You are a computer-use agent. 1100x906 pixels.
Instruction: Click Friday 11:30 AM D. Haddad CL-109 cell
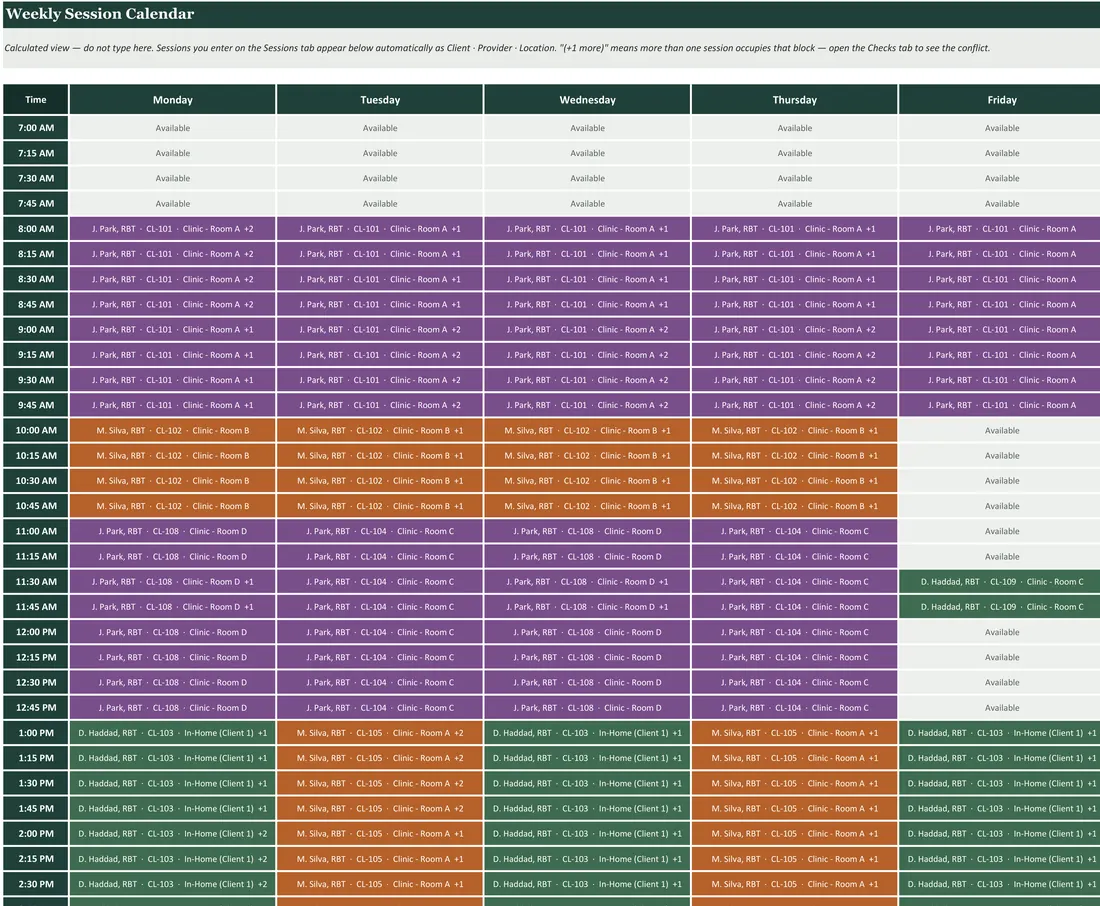(x=1000, y=582)
